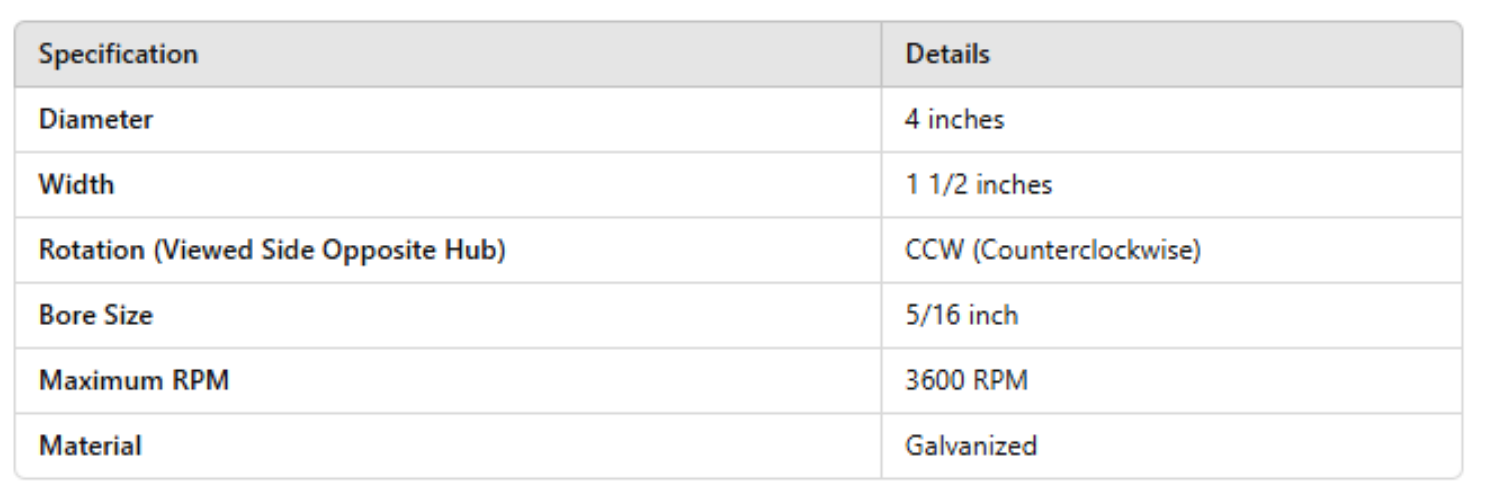Image resolution: width=1486 pixels, height=500 pixels.
Task: Click the 1 1/2 fraction in Width row
Action: [936, 185]
